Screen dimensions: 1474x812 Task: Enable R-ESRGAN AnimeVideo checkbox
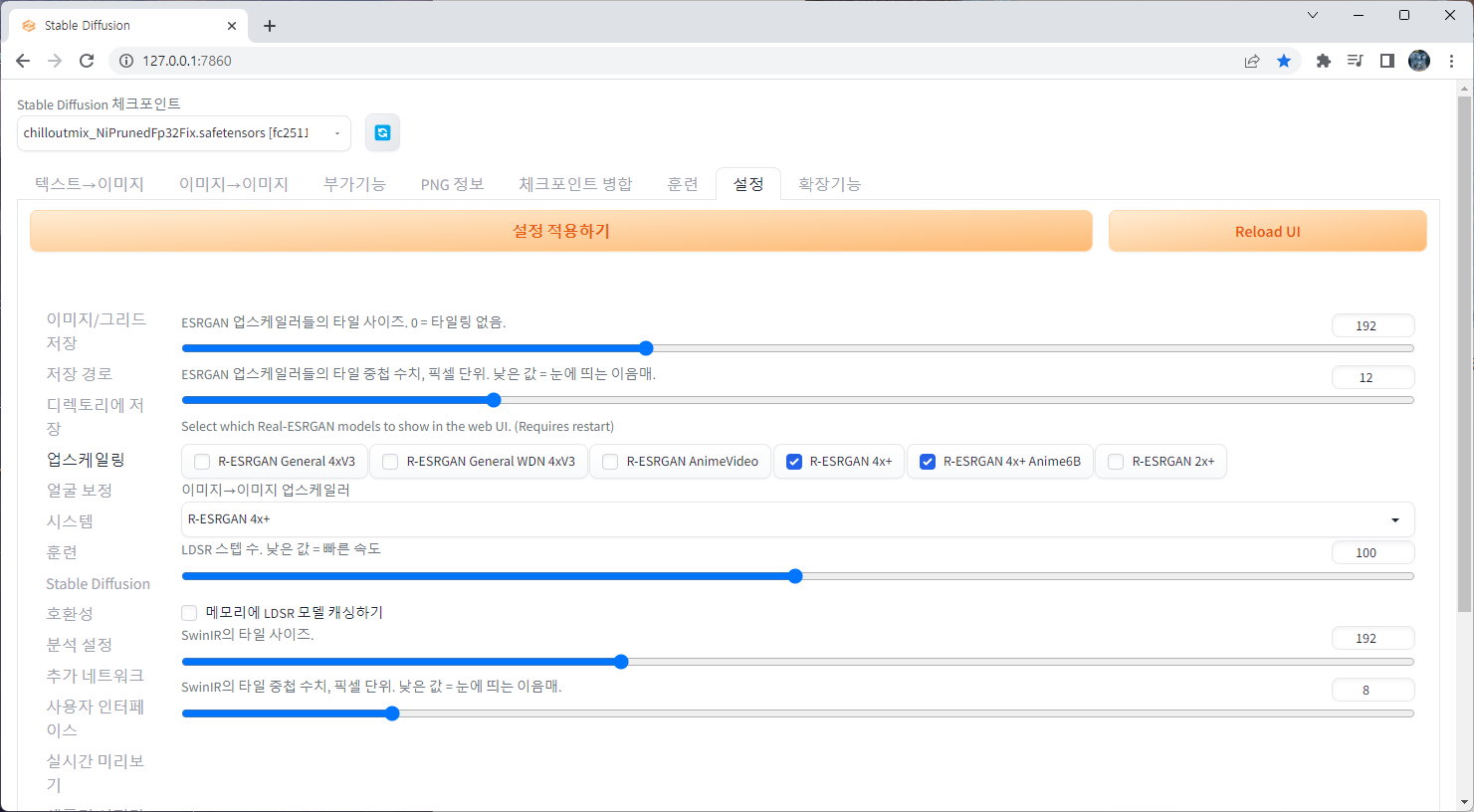coord(610,462)
